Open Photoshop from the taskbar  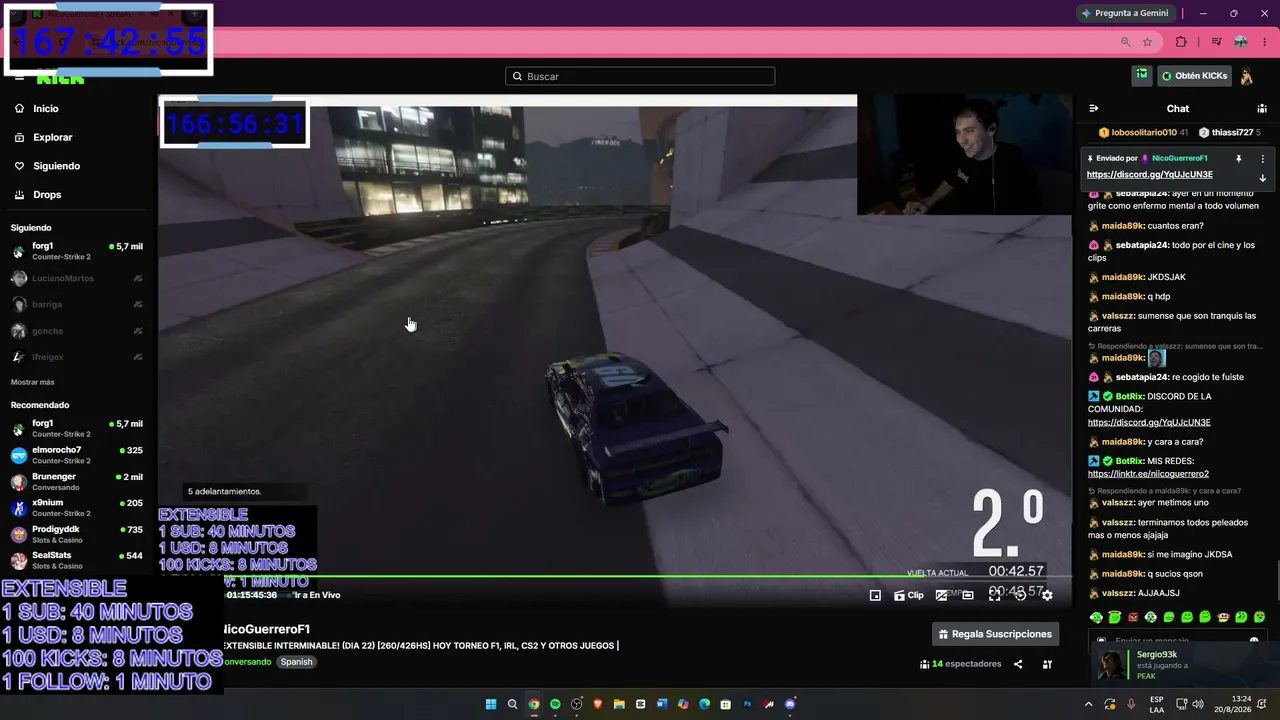point(748,704)
